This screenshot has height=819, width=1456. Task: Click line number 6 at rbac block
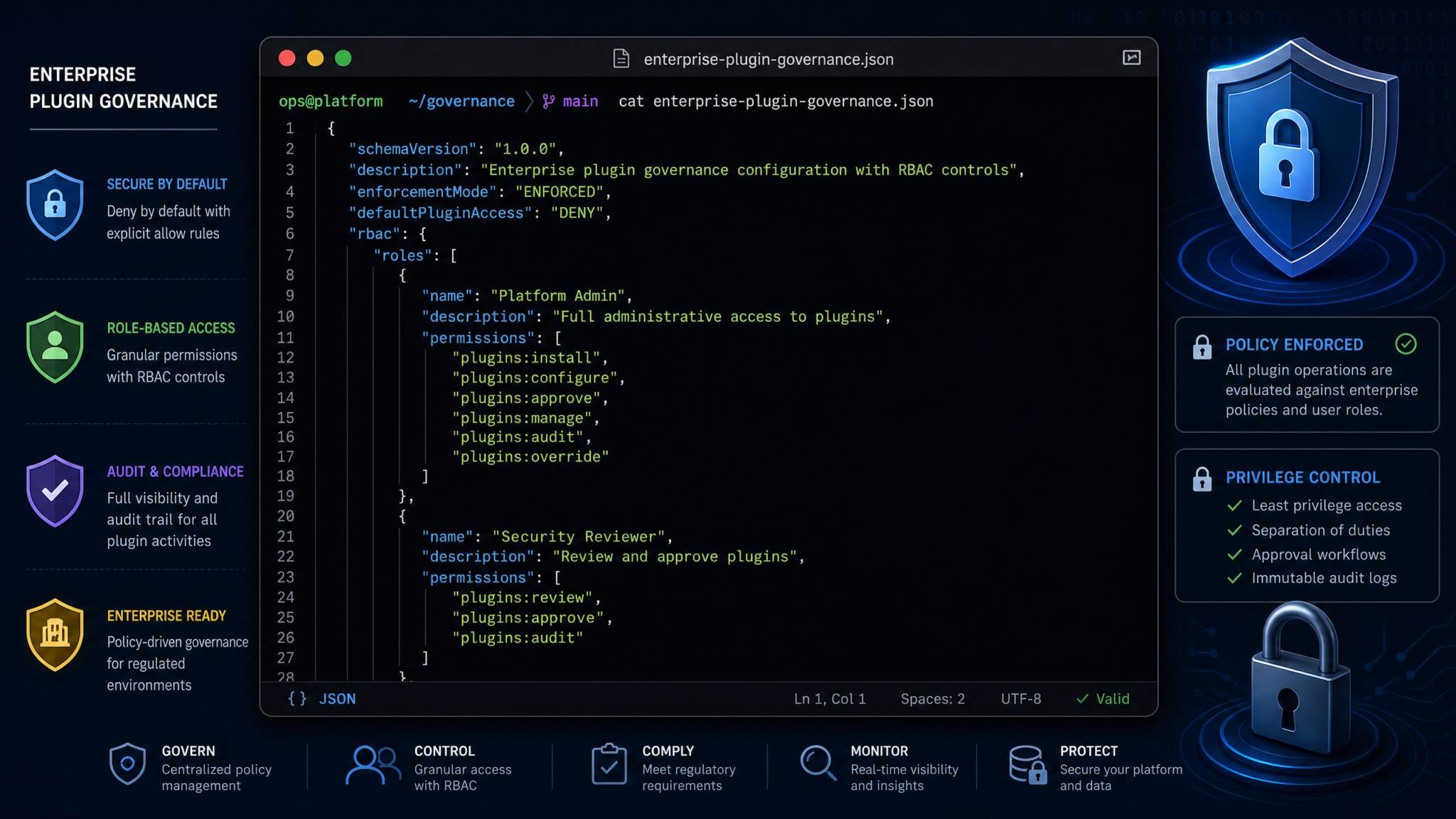pos(290,234)
